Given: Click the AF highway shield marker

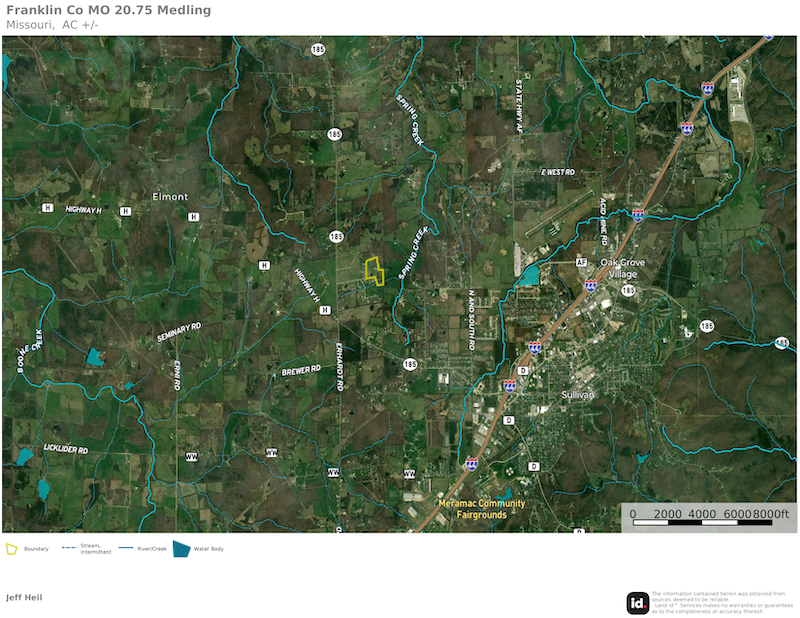Looking at the screenshot, I should [581, 262].
